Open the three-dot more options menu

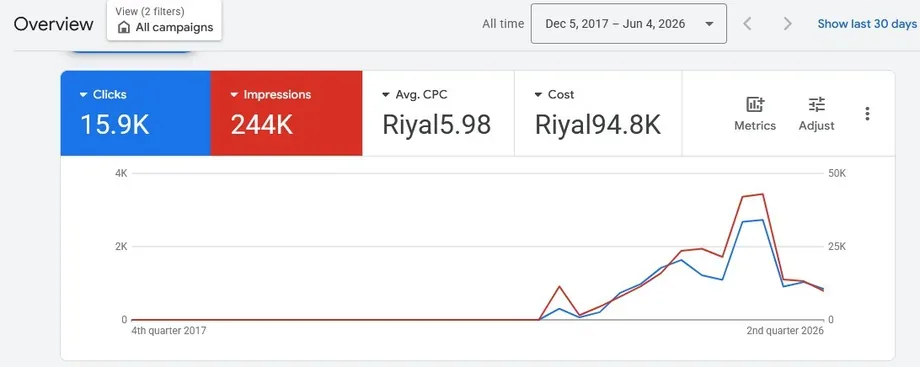pyautogui.click(x=867, y=114)
